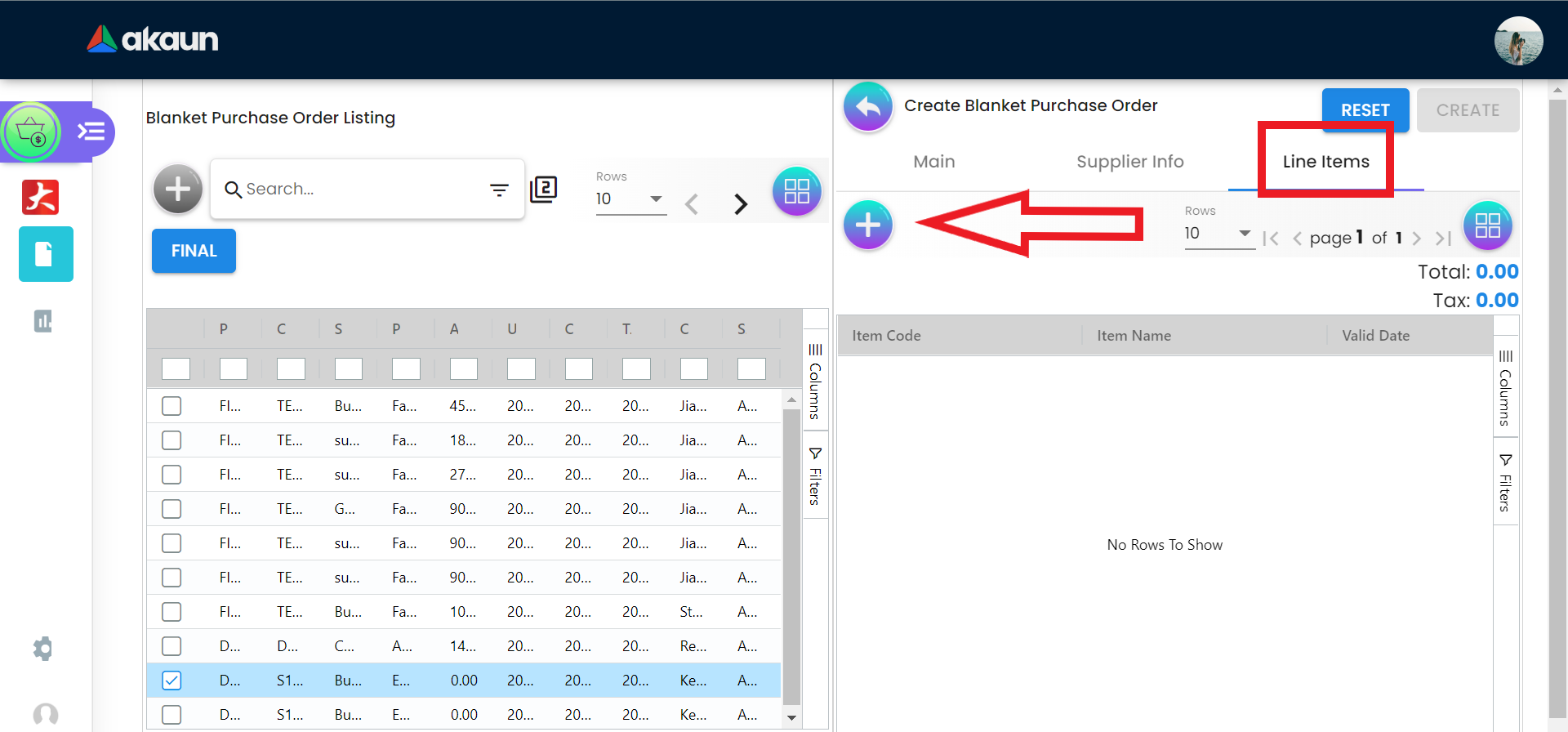Viewport: 1568px width, 732px height.
Task: Sort by Item Code column header
Action: (886, 336)
